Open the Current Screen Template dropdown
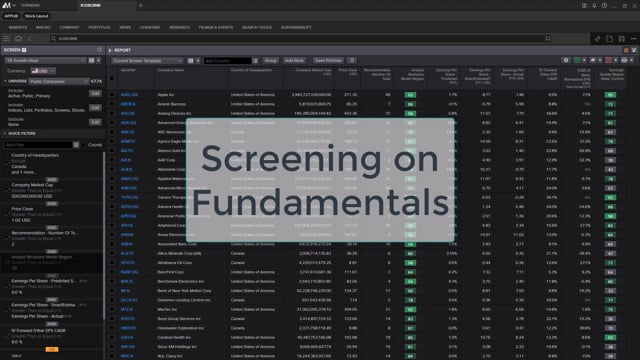 point(147,60)
